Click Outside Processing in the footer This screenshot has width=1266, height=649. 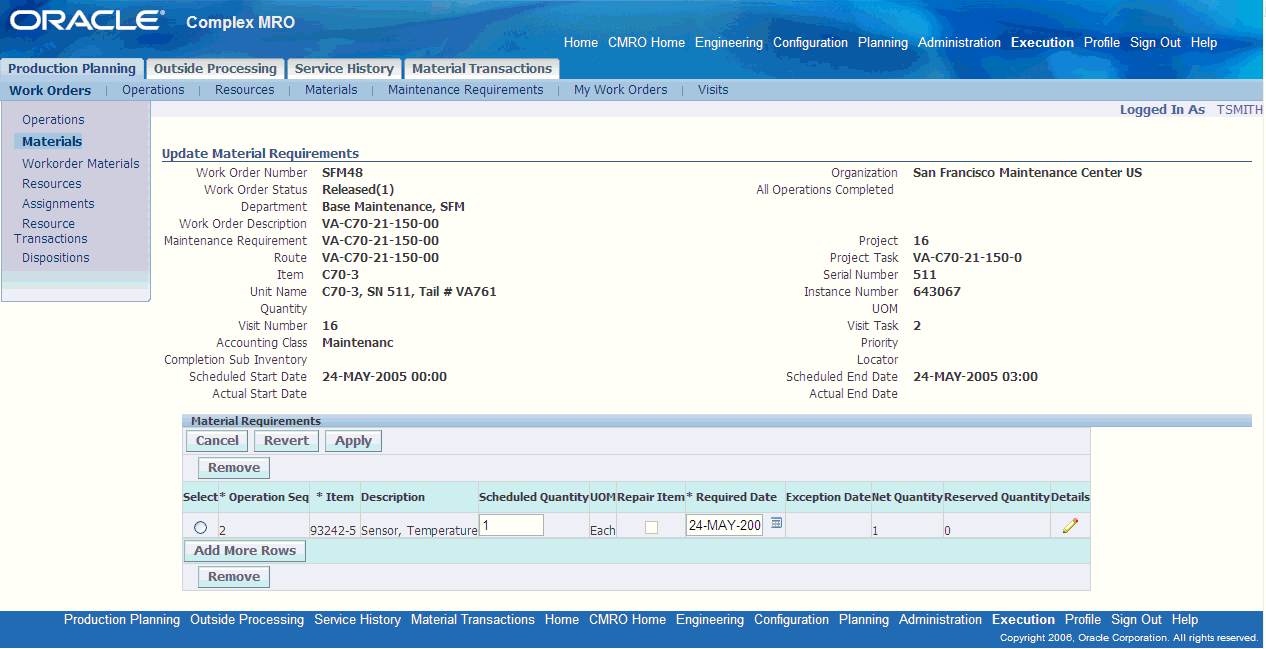point(247,620)
